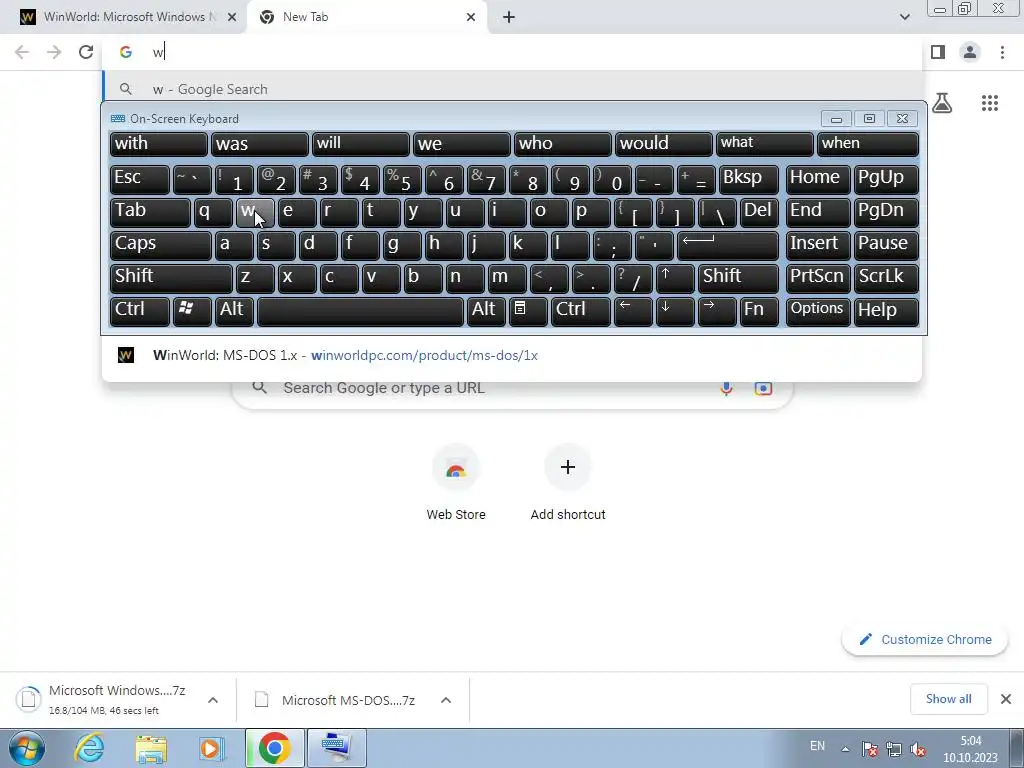1024x768 pixels.
Task: Open the Web Store shortcut
Action: (x=456, y=483)
